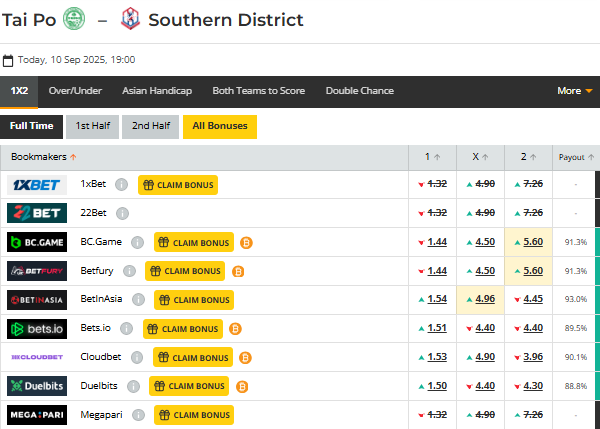
Task: Sort by Bookmakers column arrow
Action: (73, 157)
